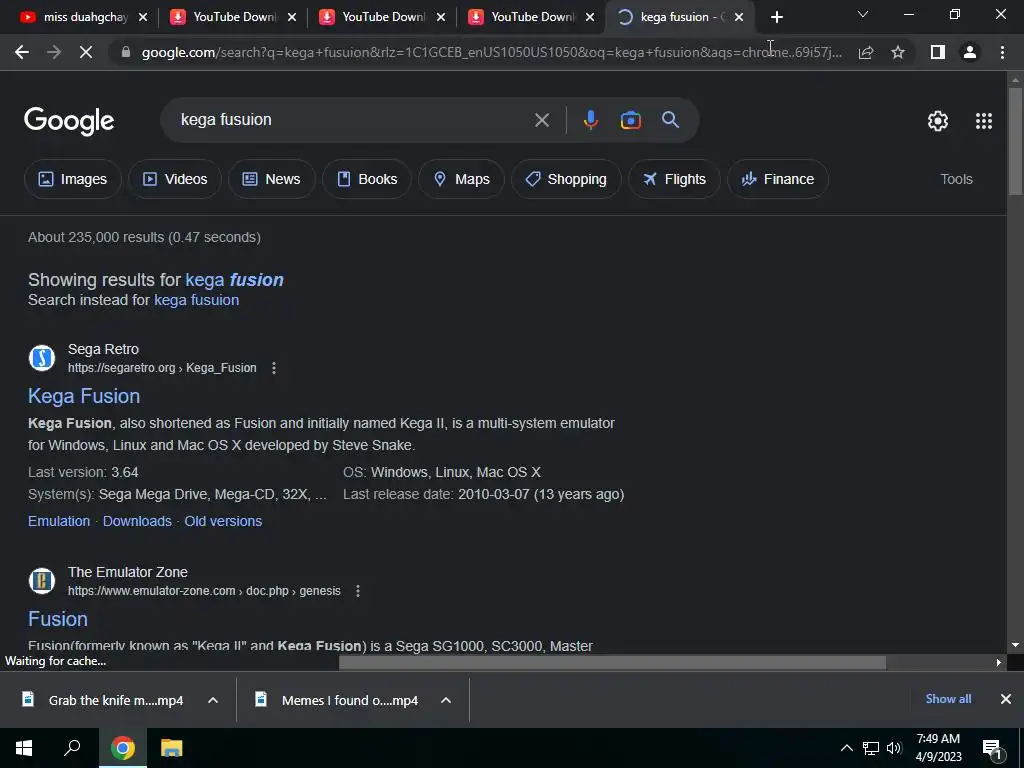Click the horizontal page scrollbar
1024x768 pixels.
coord(613,662)
